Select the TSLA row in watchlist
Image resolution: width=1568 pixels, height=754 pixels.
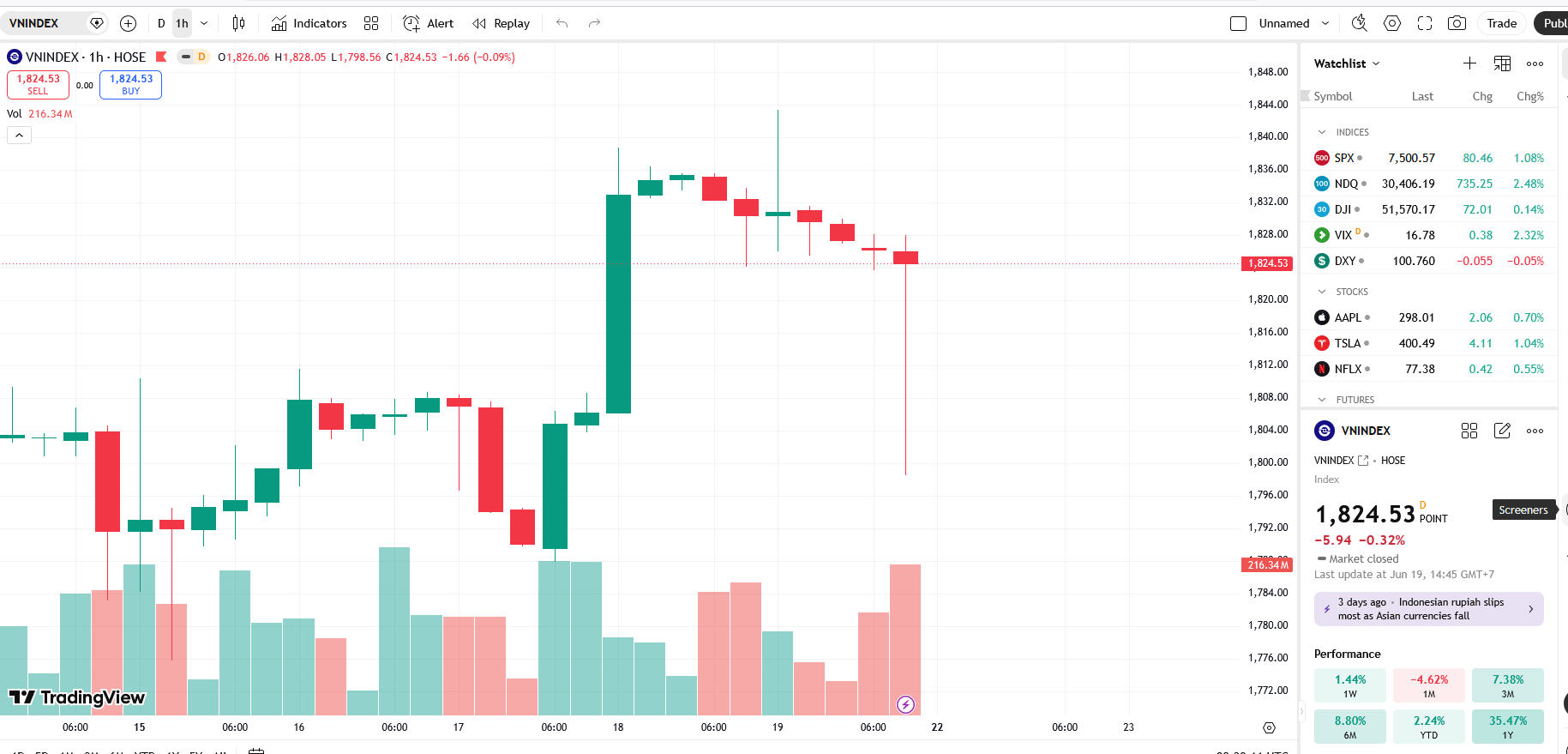(x=1428, y=343)
